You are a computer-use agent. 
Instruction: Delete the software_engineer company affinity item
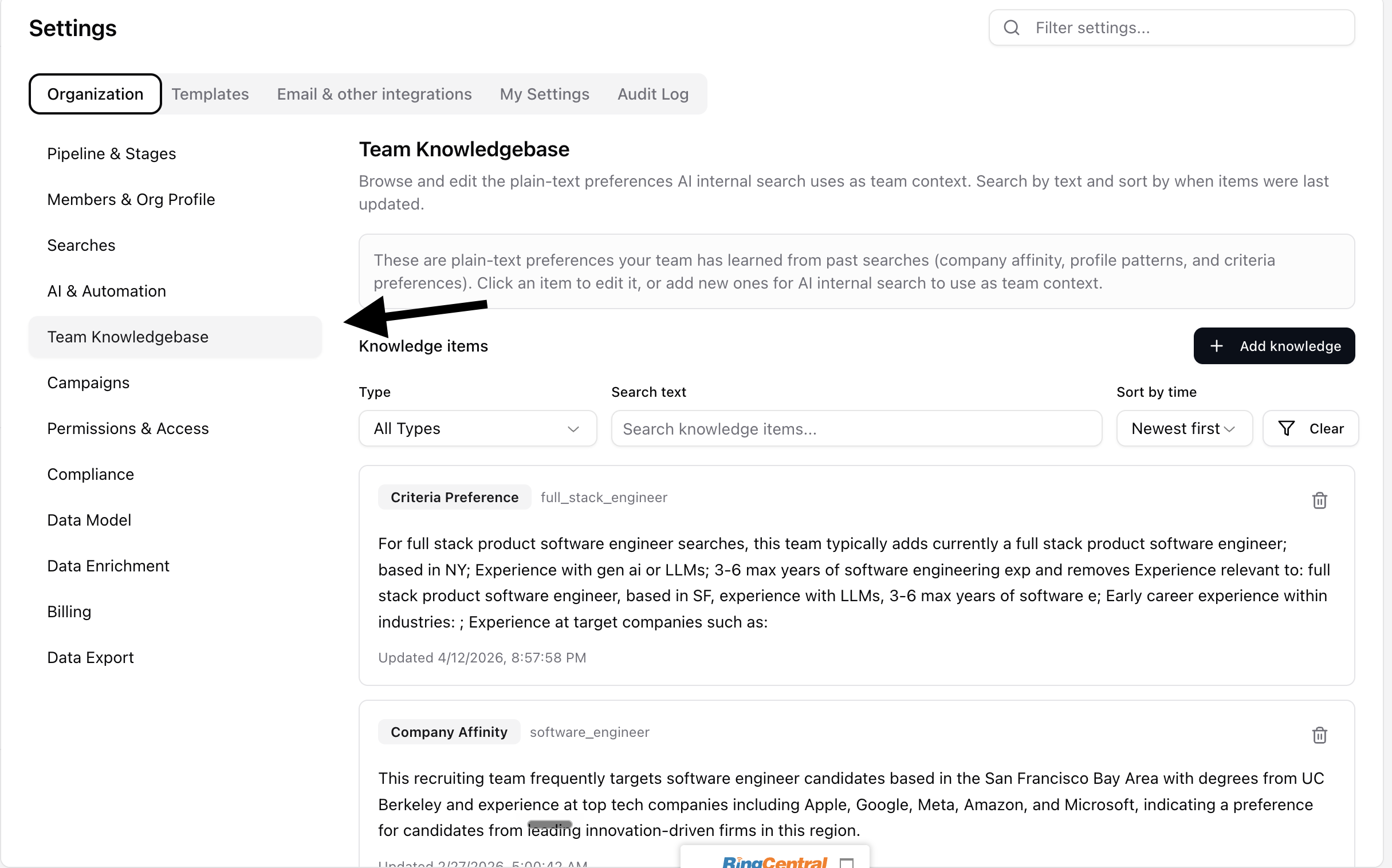1319,735
